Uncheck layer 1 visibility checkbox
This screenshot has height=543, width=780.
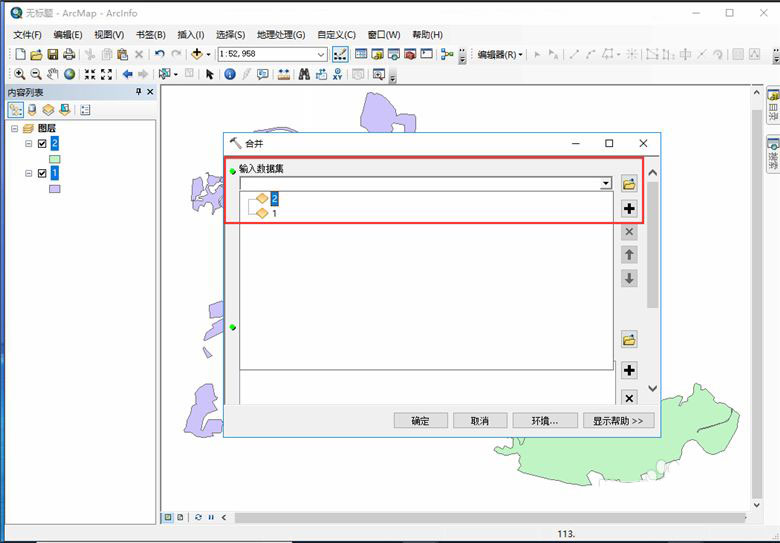point(42,174)
